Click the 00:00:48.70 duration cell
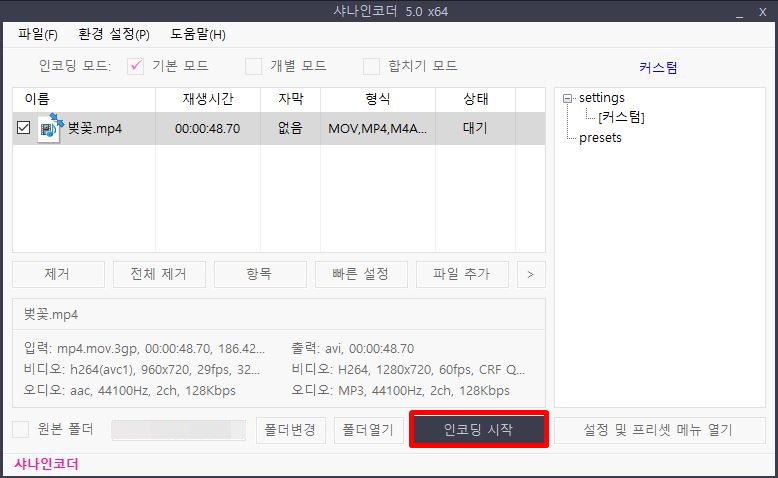Screen dimensions: 778x478 pyautogui.click(x=207, y=129)
